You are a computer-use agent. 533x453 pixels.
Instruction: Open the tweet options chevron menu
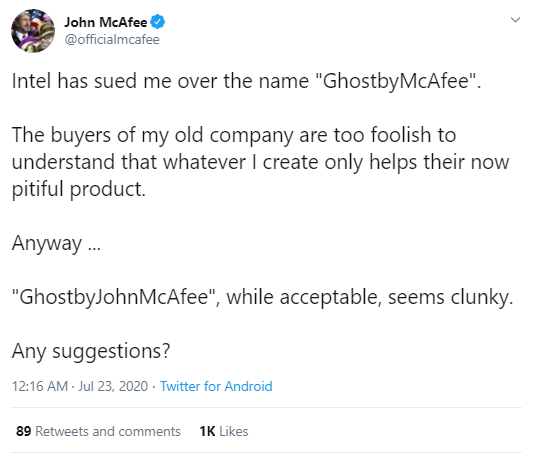click(x=515, y=20)
